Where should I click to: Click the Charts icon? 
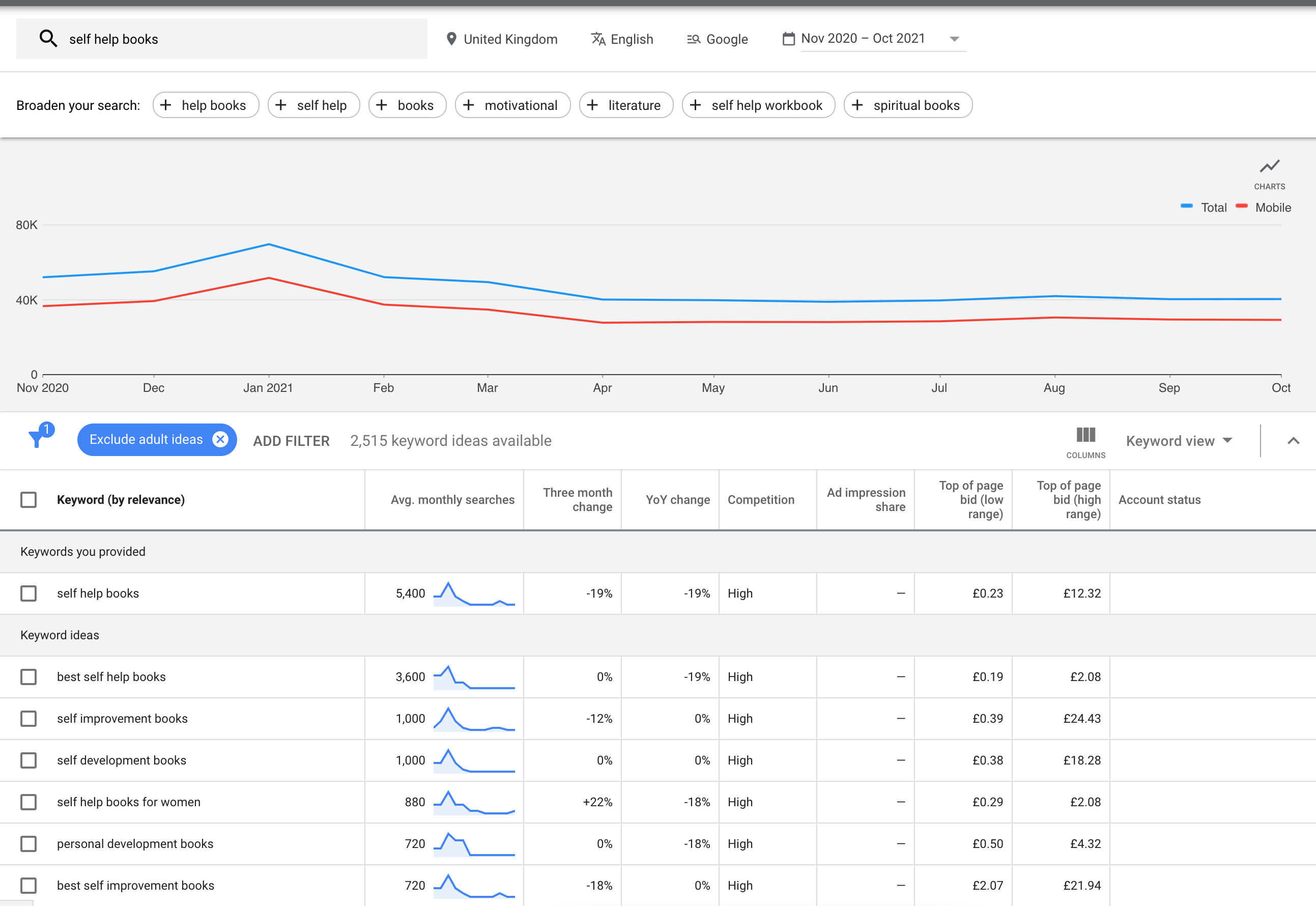pos(1270,166)
